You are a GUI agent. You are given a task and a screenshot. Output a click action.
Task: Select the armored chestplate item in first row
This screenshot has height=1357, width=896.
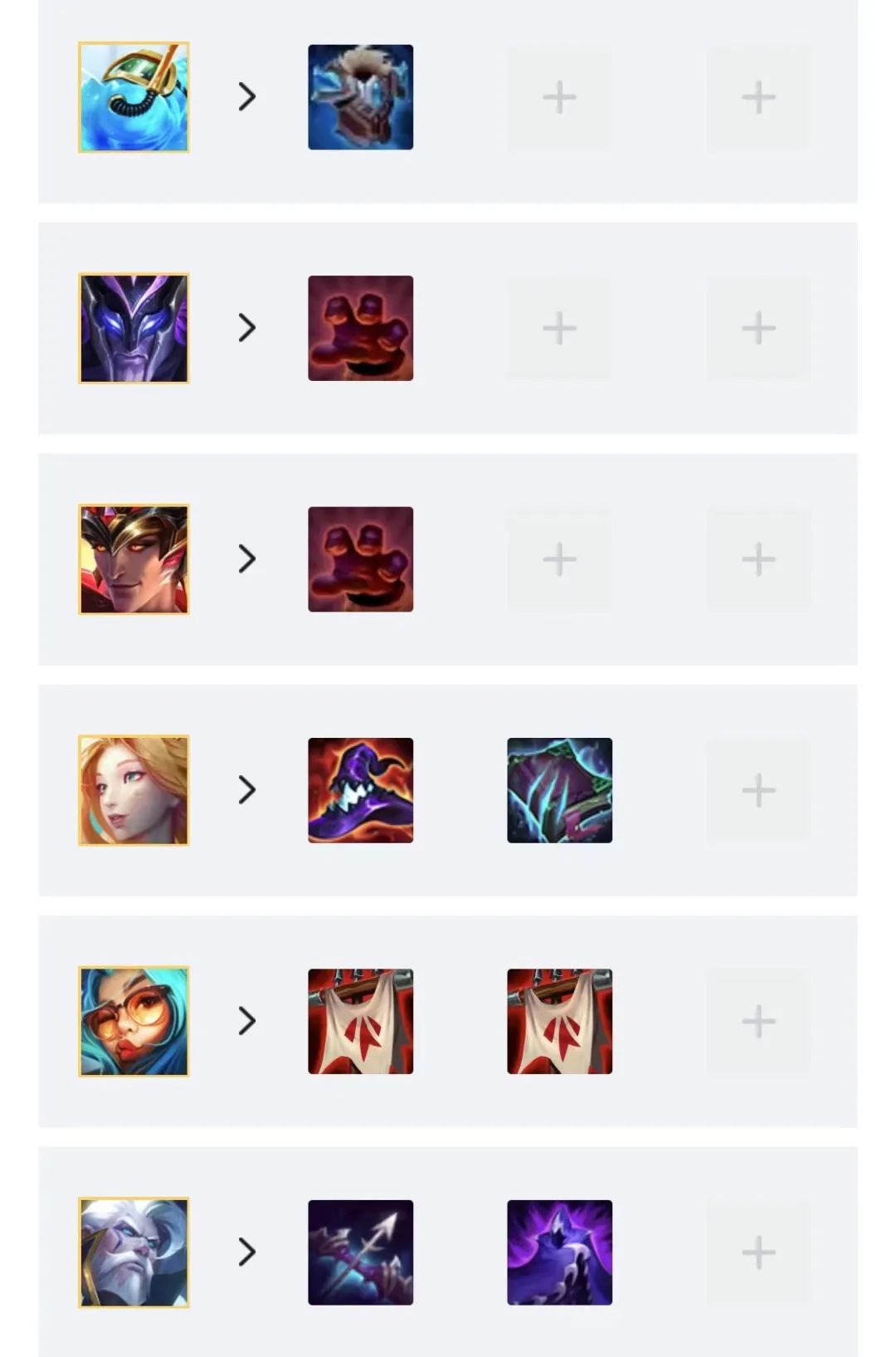click(x=361, y=97)
